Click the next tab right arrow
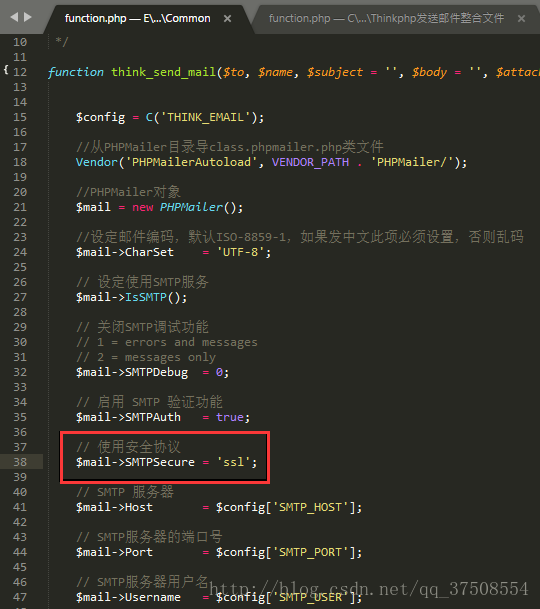The height and width of the screenshot is (609, 540). [28, 17]
